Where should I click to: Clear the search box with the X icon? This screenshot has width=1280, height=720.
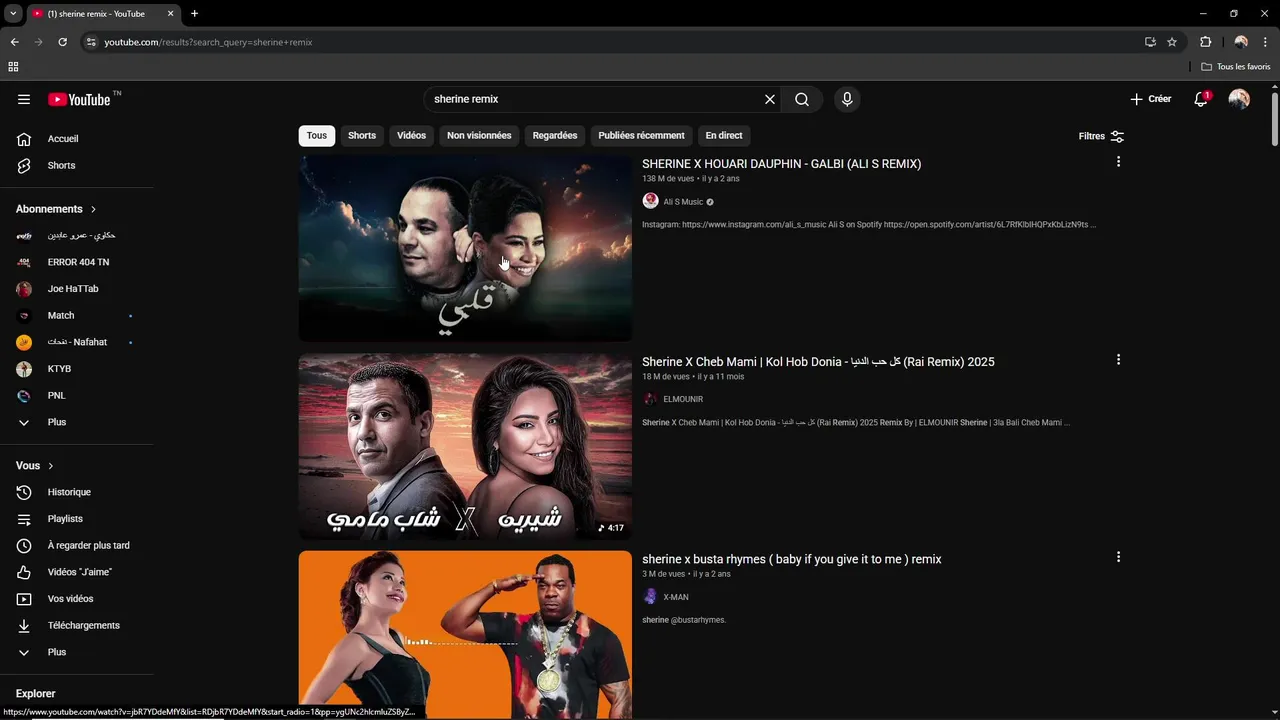click(x=770, y=99)
